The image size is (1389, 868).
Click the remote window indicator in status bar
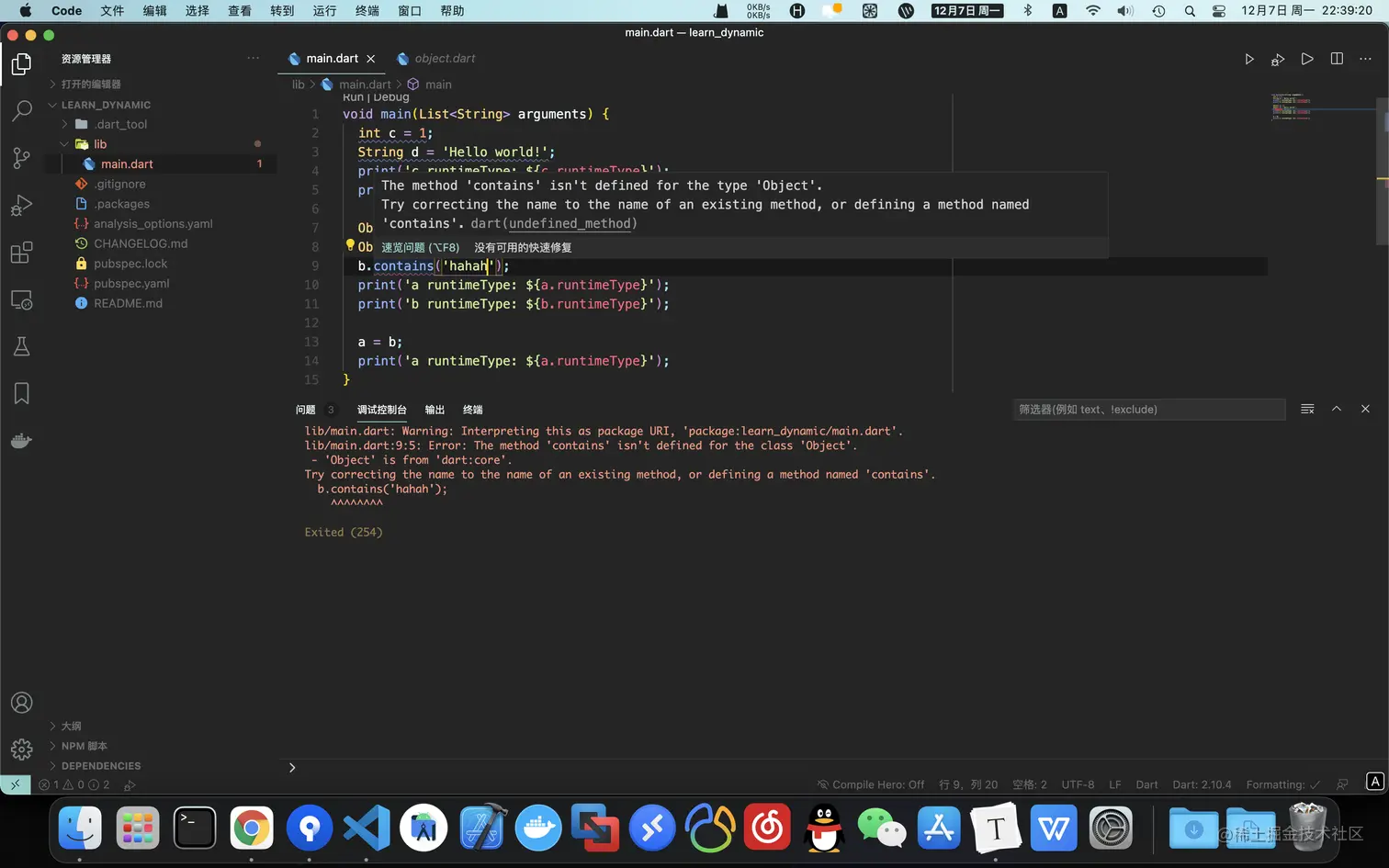pyautogui.click(x=16, y=784)
